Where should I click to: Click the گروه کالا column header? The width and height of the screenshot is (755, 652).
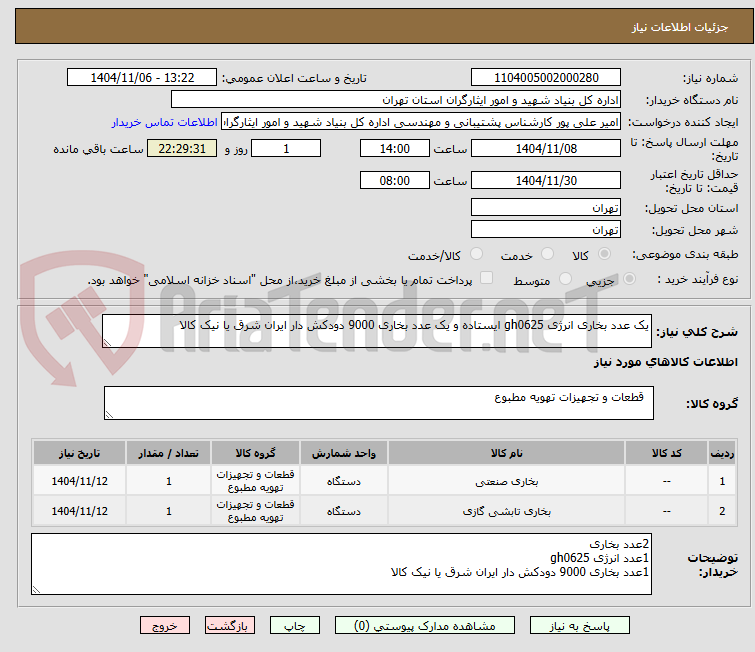pos(256,453)
